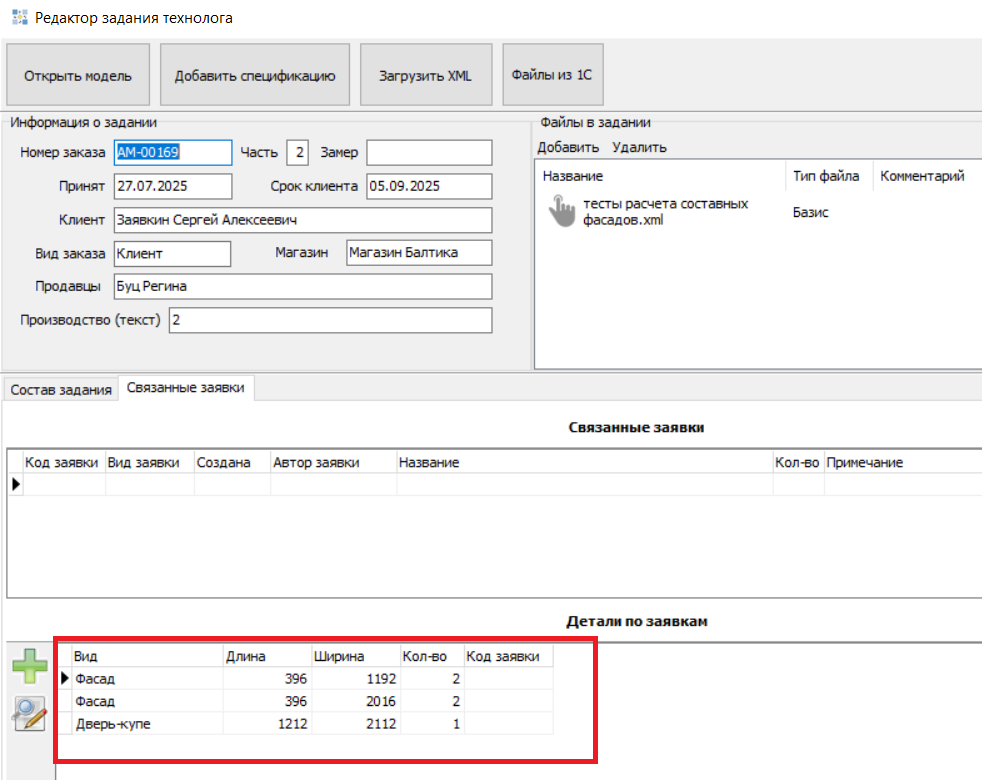982x780 pixels.
Task: Focus the Номер заказа field
Action: click(172, 152)
